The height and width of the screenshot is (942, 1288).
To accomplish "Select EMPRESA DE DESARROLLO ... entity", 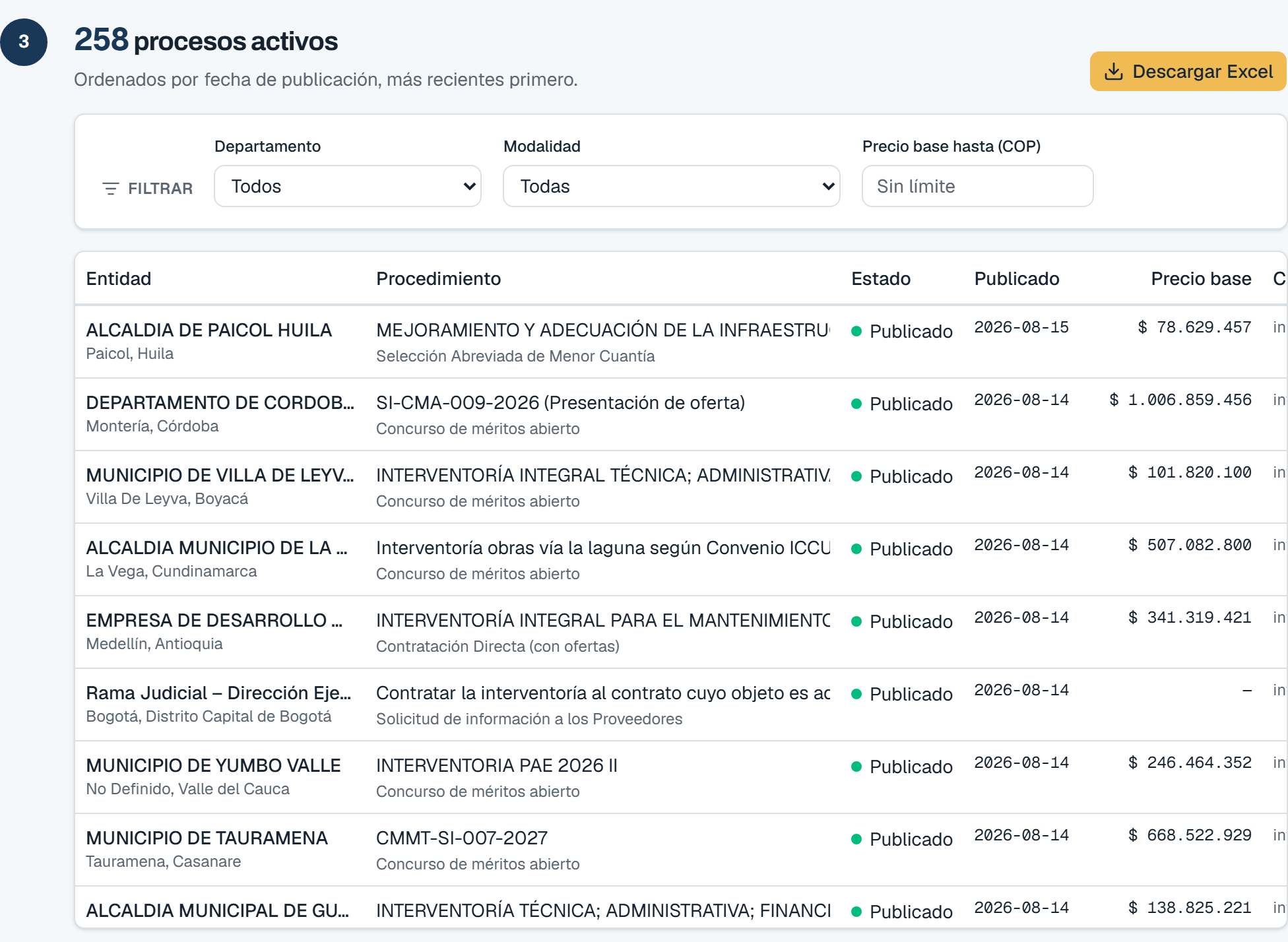I will pos(214,620).
